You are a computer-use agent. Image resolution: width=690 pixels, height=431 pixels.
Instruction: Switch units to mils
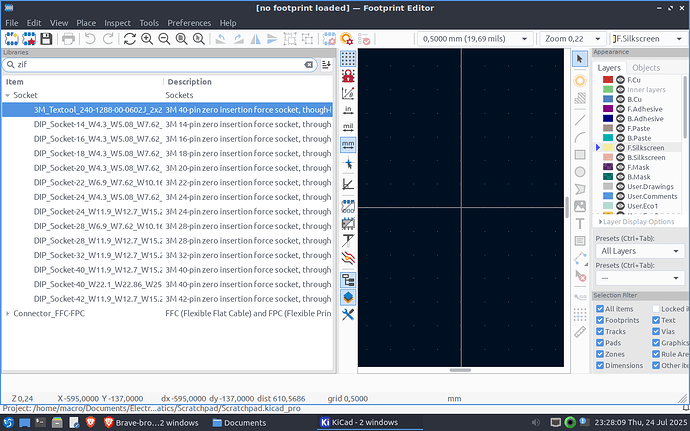pos(348,127)
